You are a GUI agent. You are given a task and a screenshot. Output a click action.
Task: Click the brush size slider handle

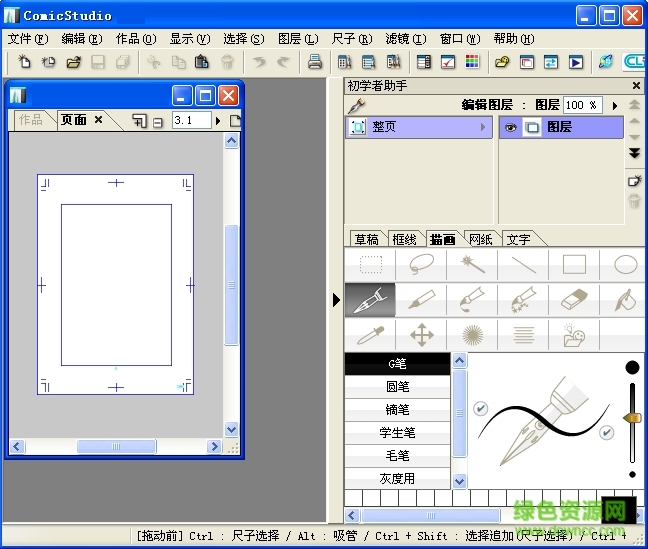coord(631,417)
